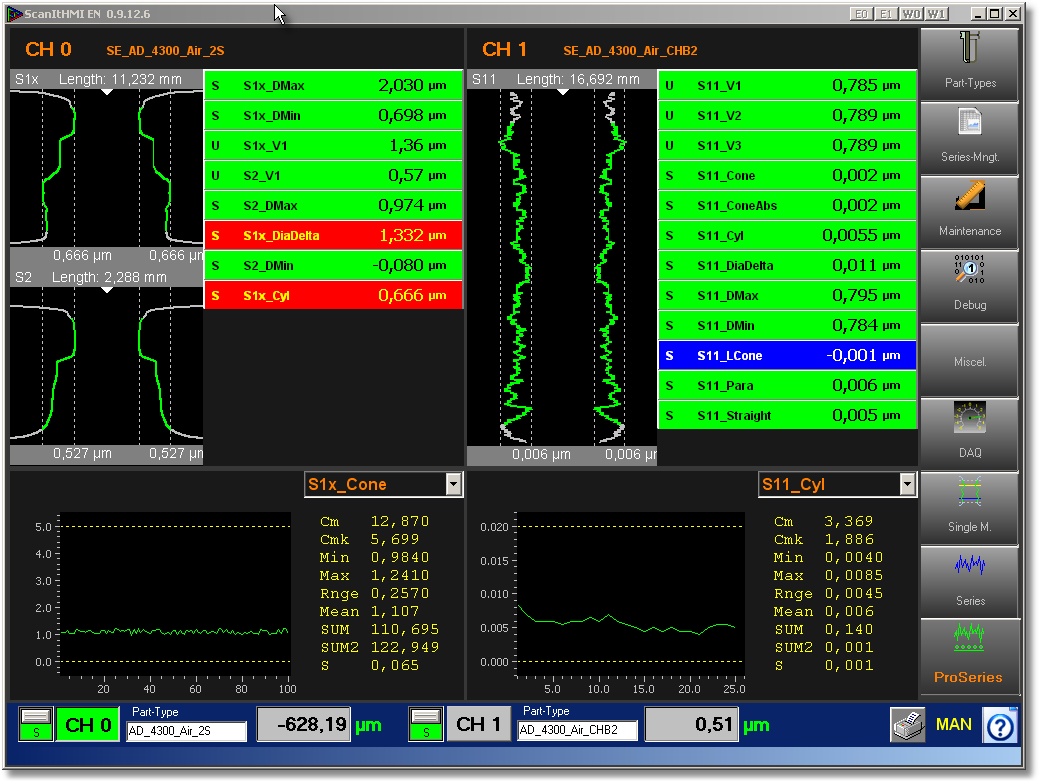
Task: Switch to Series measurement mode
Action: (x=969, y=582)
